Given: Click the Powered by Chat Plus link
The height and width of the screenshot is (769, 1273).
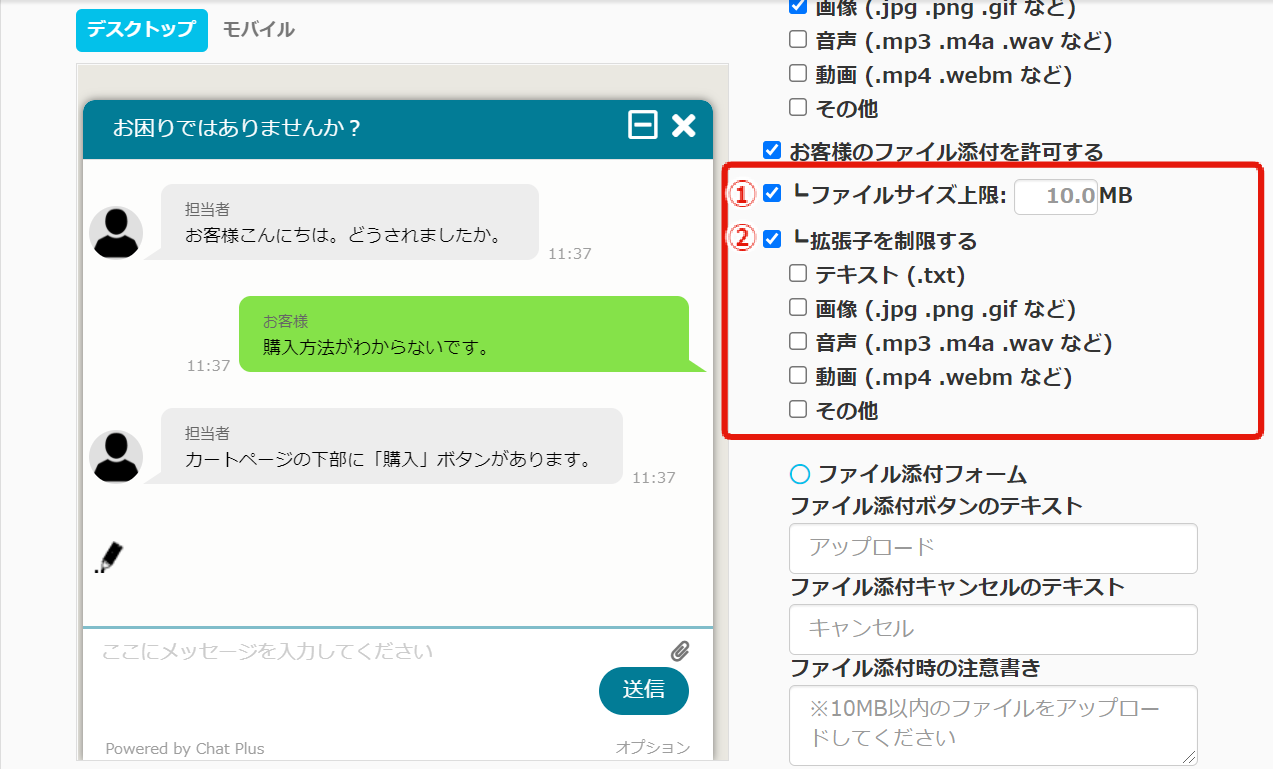Looking at the screenshot, I should 185,748.
